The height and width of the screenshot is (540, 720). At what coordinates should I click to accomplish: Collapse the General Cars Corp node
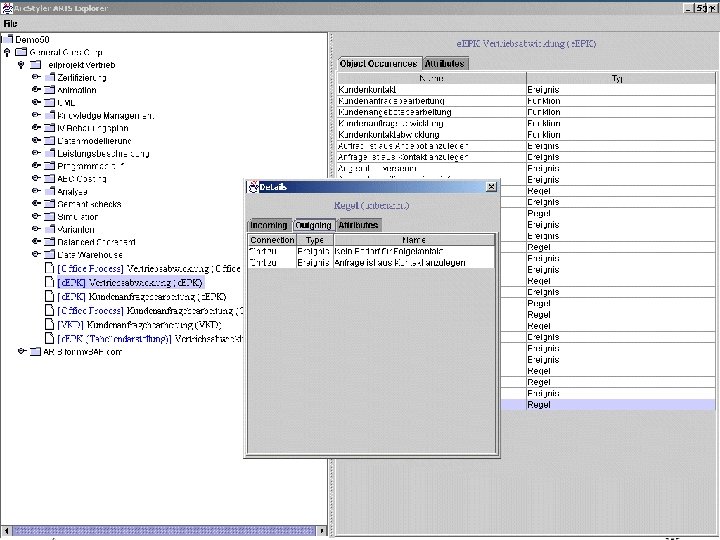pos(7,52)
